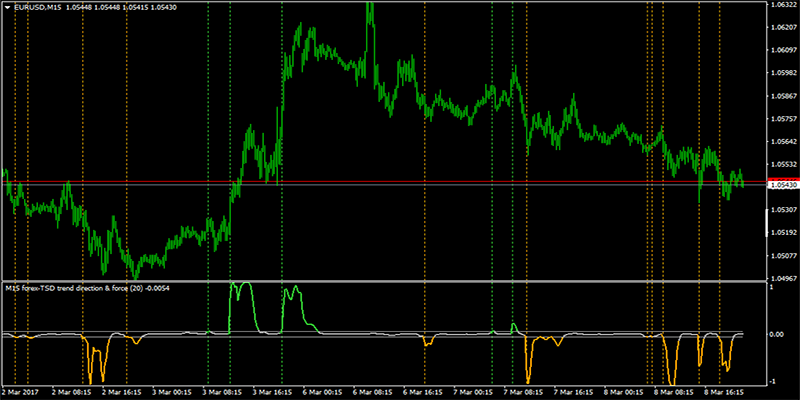Click the 2 Mar 2017 date label
Viewport: 800px width, 400px height.
(24, 393)
